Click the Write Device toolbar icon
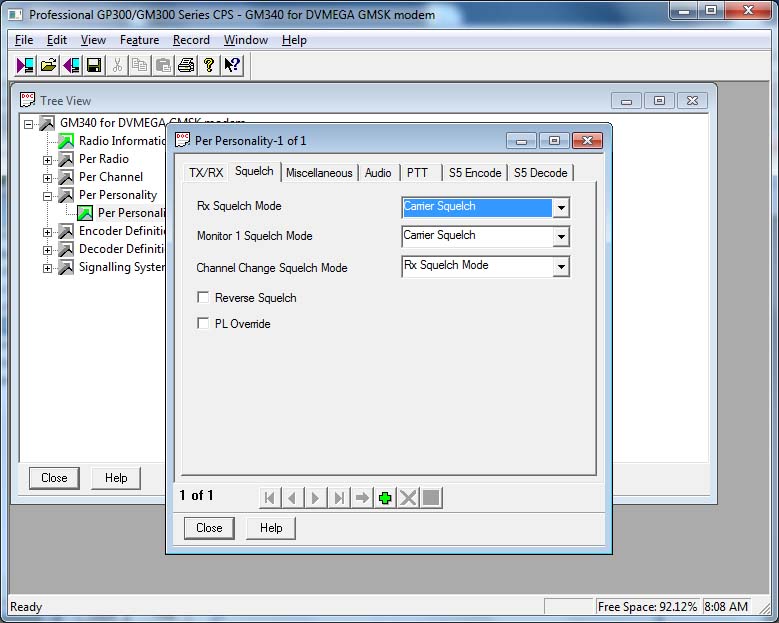This screenshot has width=779, height=623. [x=71, y=65]
